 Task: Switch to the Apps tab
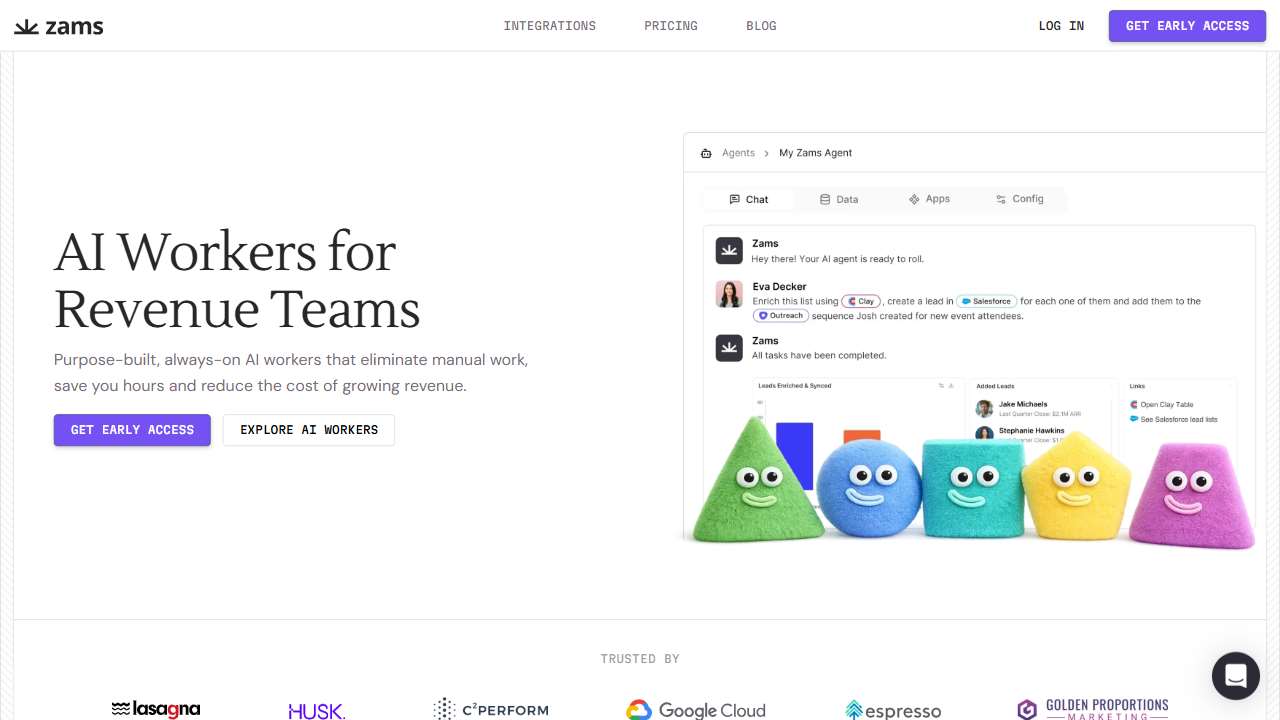928,199
